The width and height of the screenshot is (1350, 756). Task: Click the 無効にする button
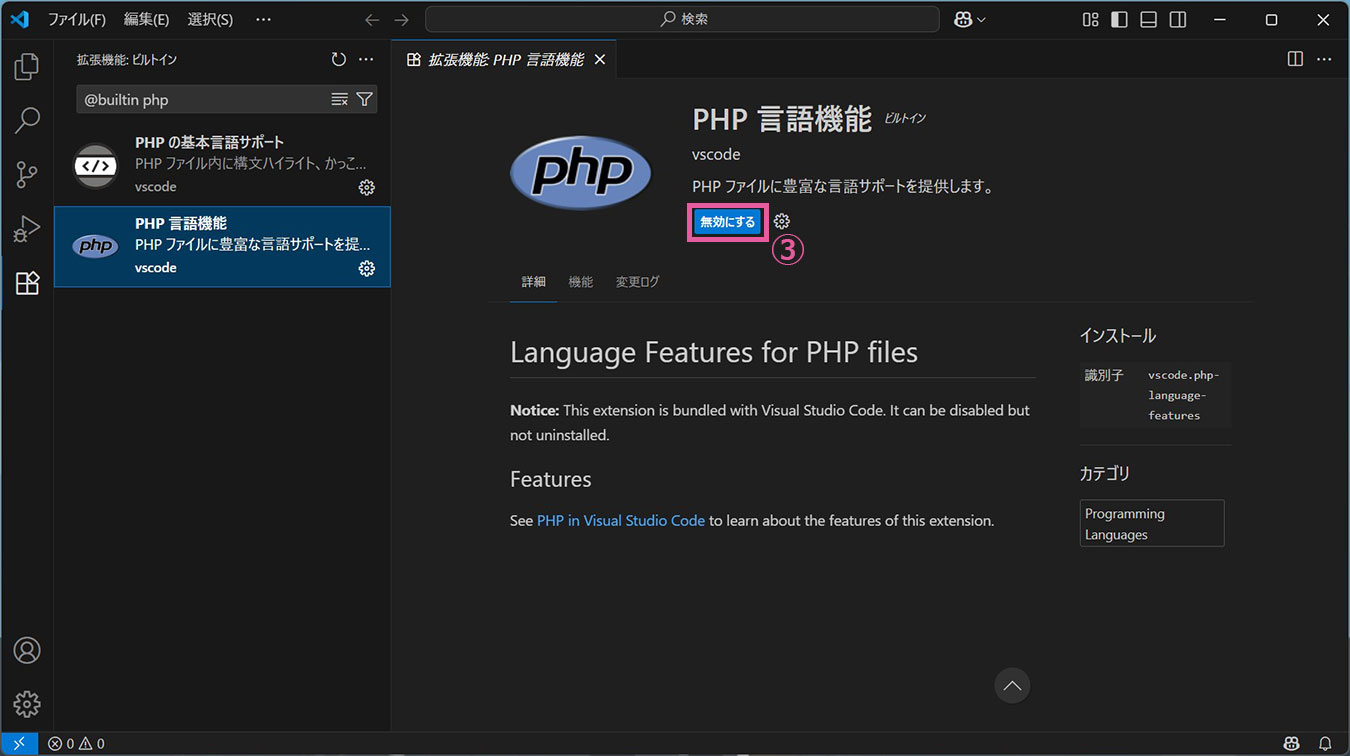click(728, 222)
